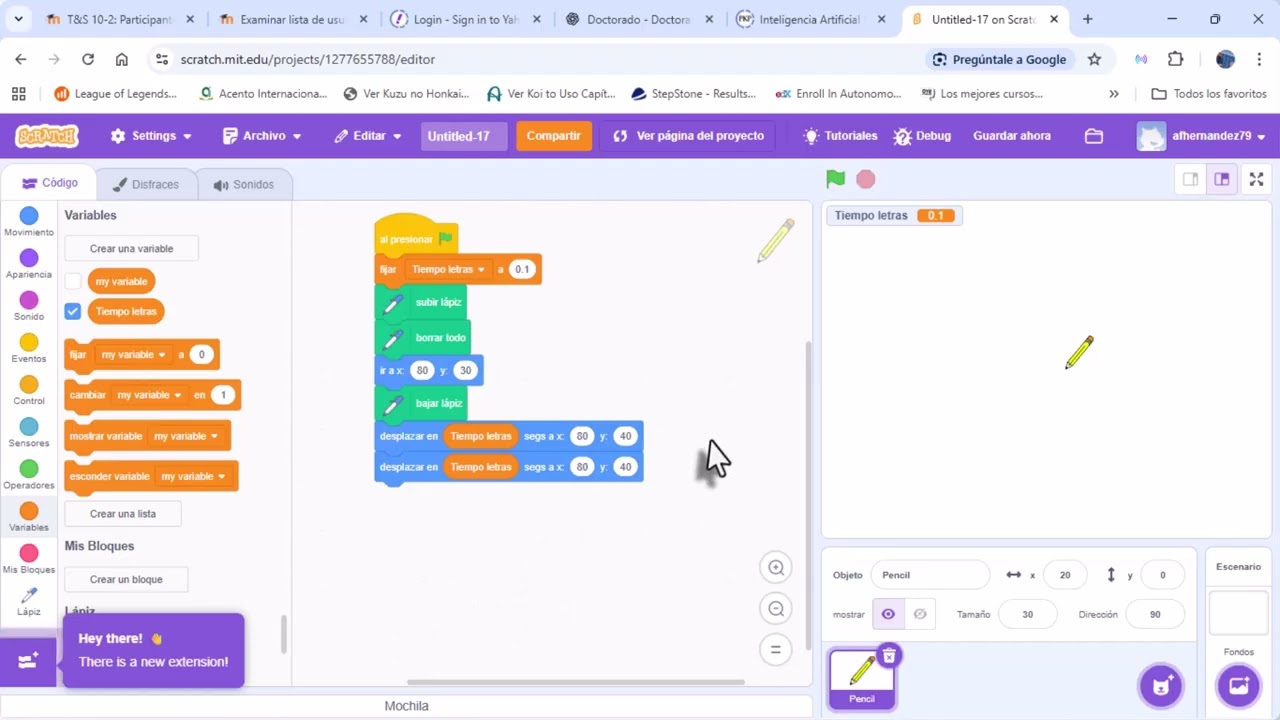Click the Crear una lista button
Viewport: 1280px width, 720px height.
pyautogui.click(x=123, y=514)
